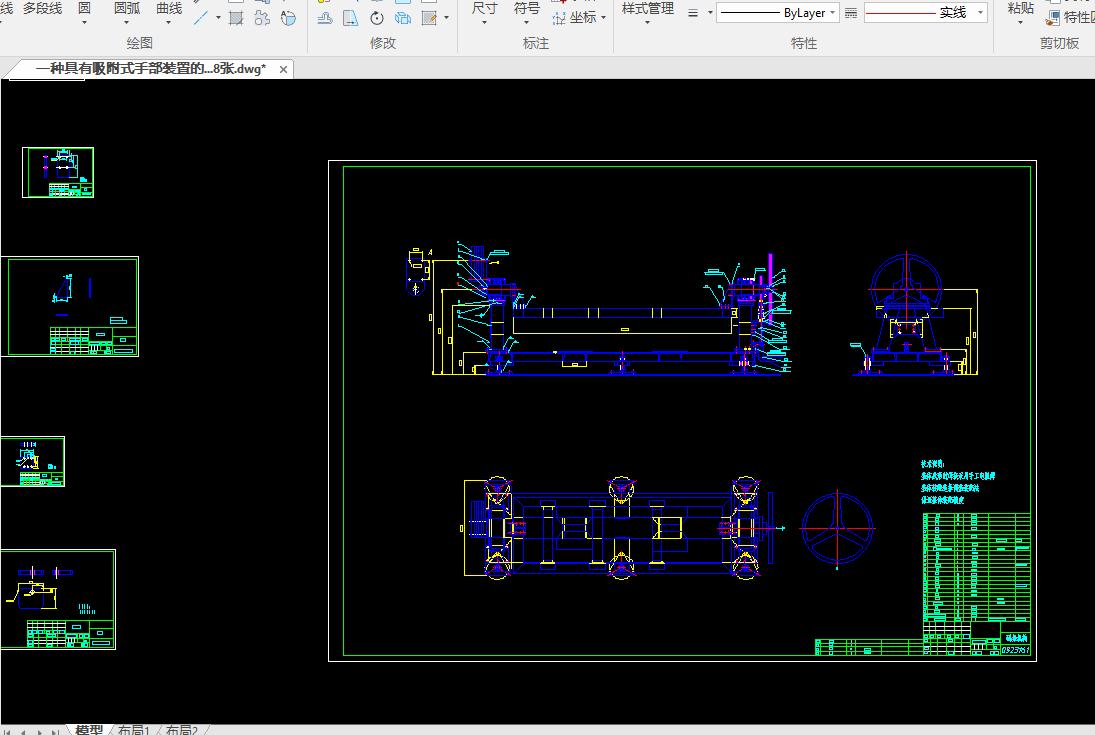This screenshot has height=735, width=1095.
Task: Select the 模型 model tab
Action: coord(89,730)
